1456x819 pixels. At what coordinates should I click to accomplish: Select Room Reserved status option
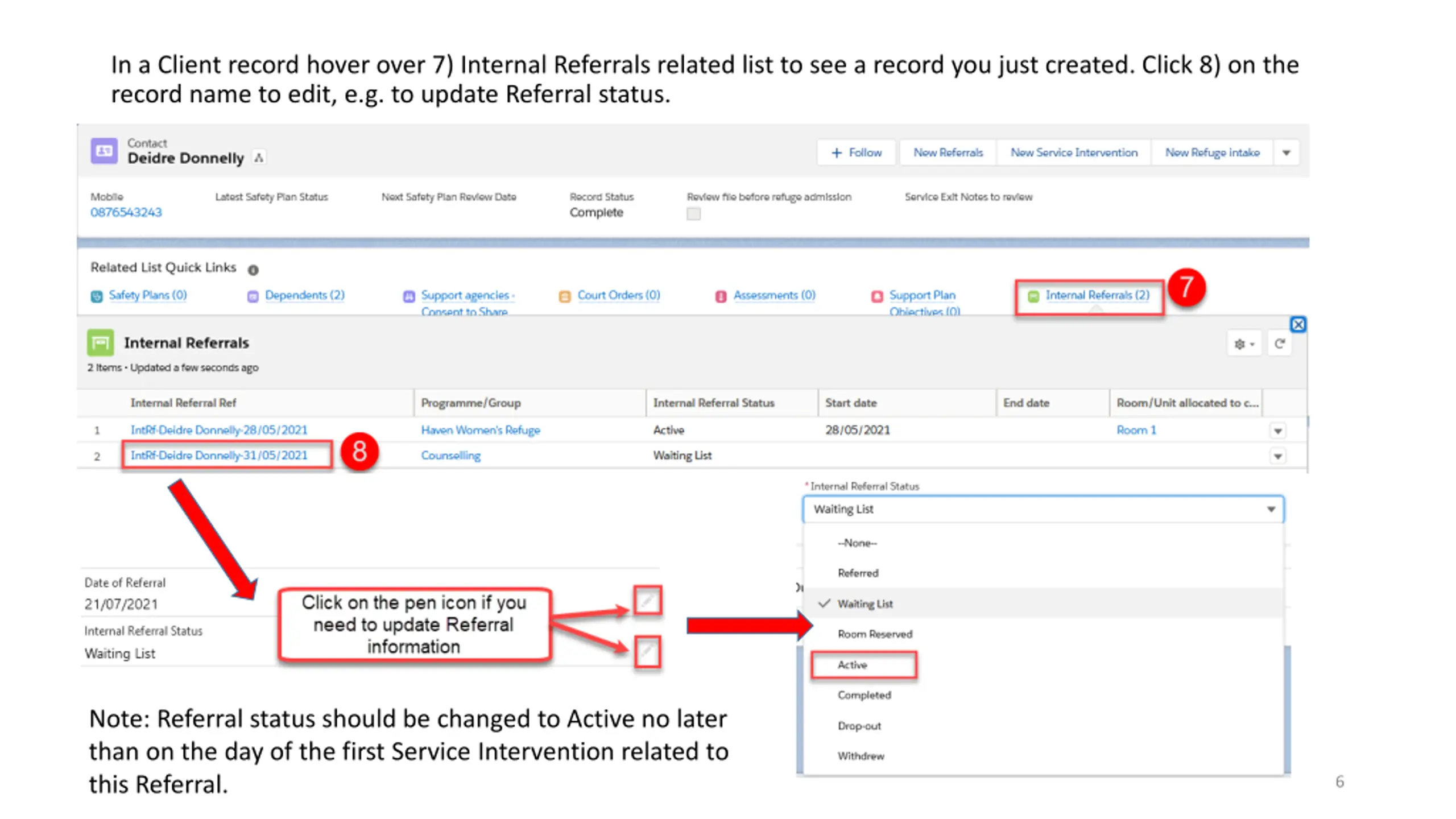click(1043, 634)
